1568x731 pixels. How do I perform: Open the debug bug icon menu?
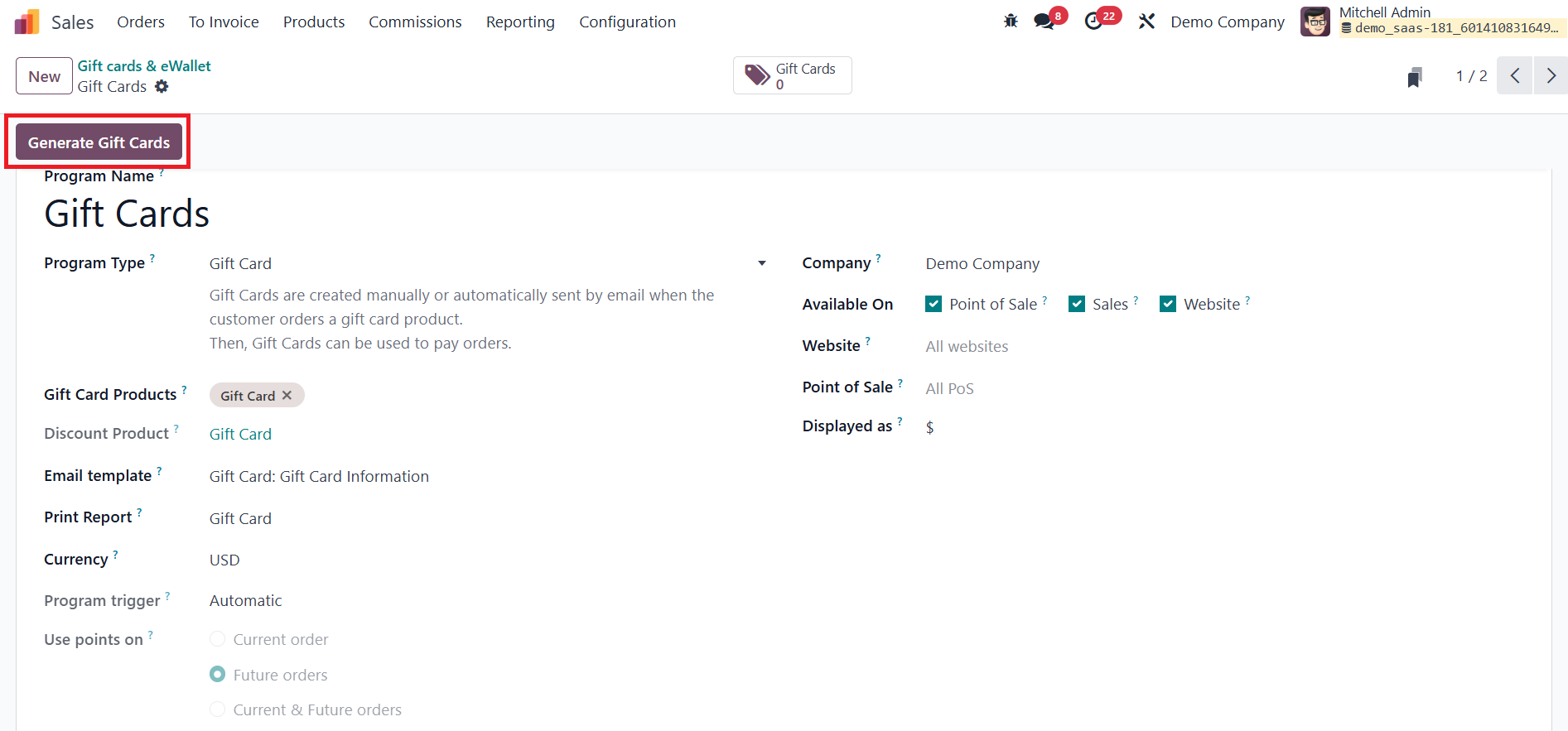(x=1011, y=22)
